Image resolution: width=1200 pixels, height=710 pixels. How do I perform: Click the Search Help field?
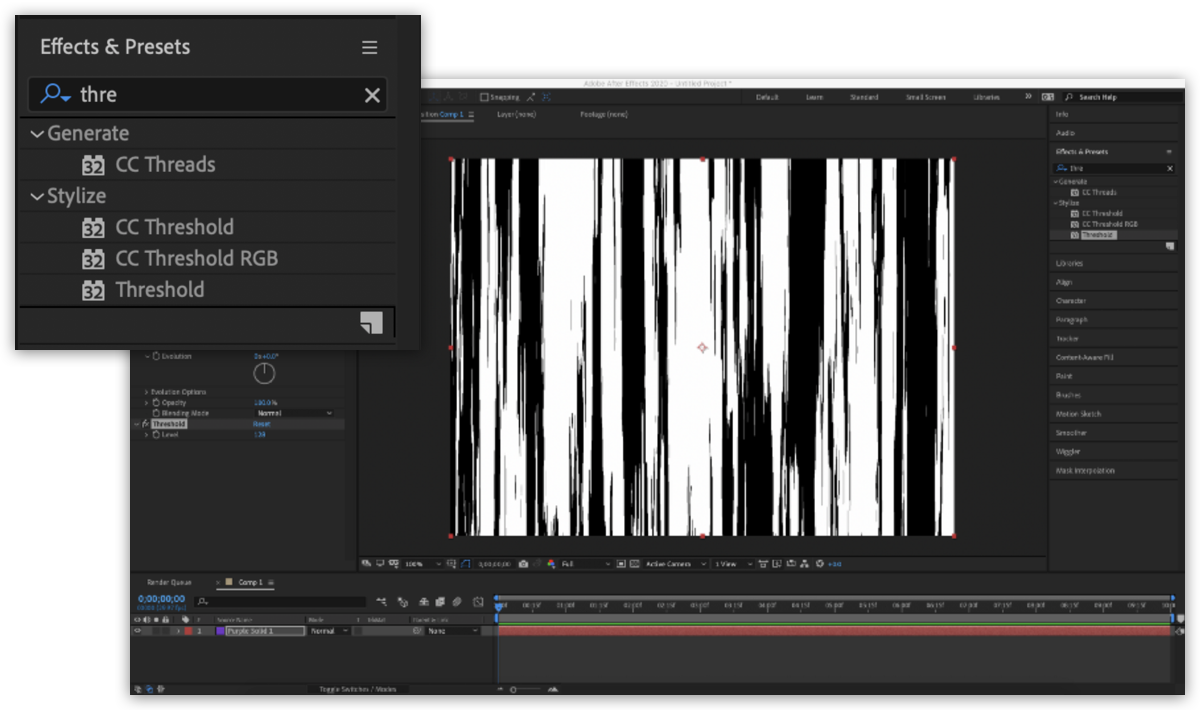click(1122, 97)
